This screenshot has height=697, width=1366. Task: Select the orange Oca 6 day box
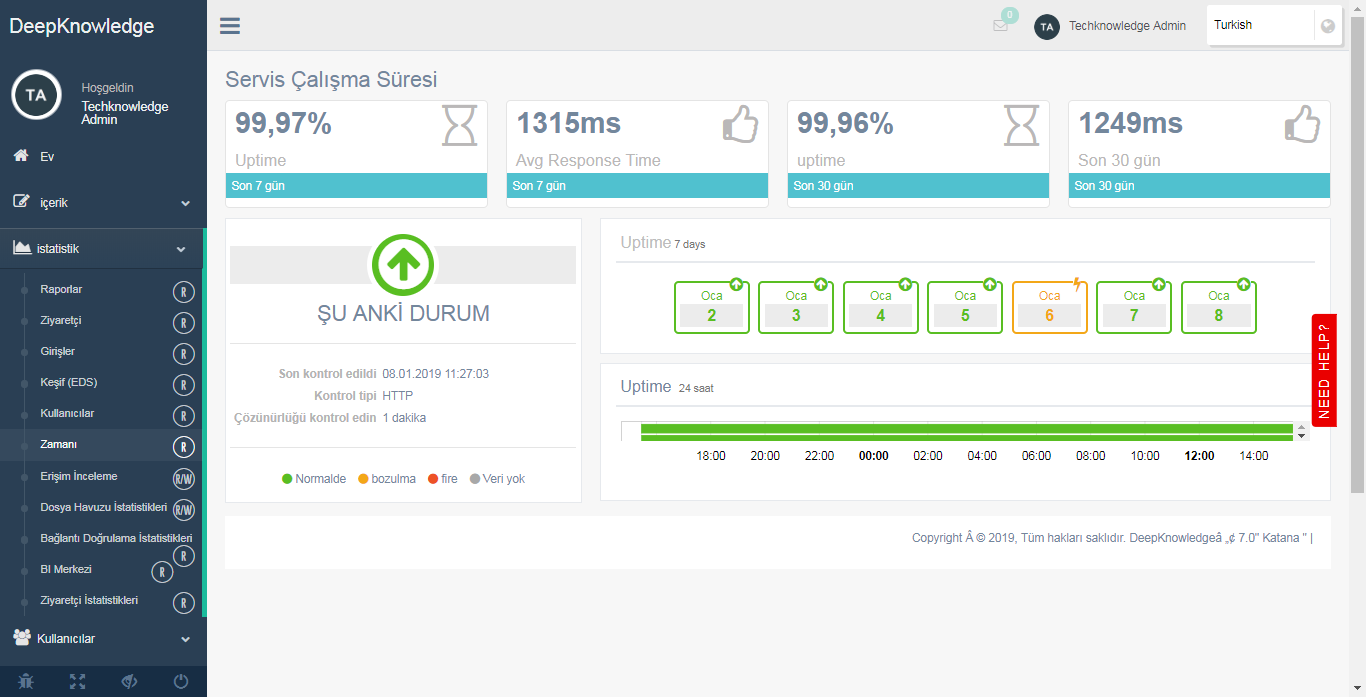point(1049,307)
